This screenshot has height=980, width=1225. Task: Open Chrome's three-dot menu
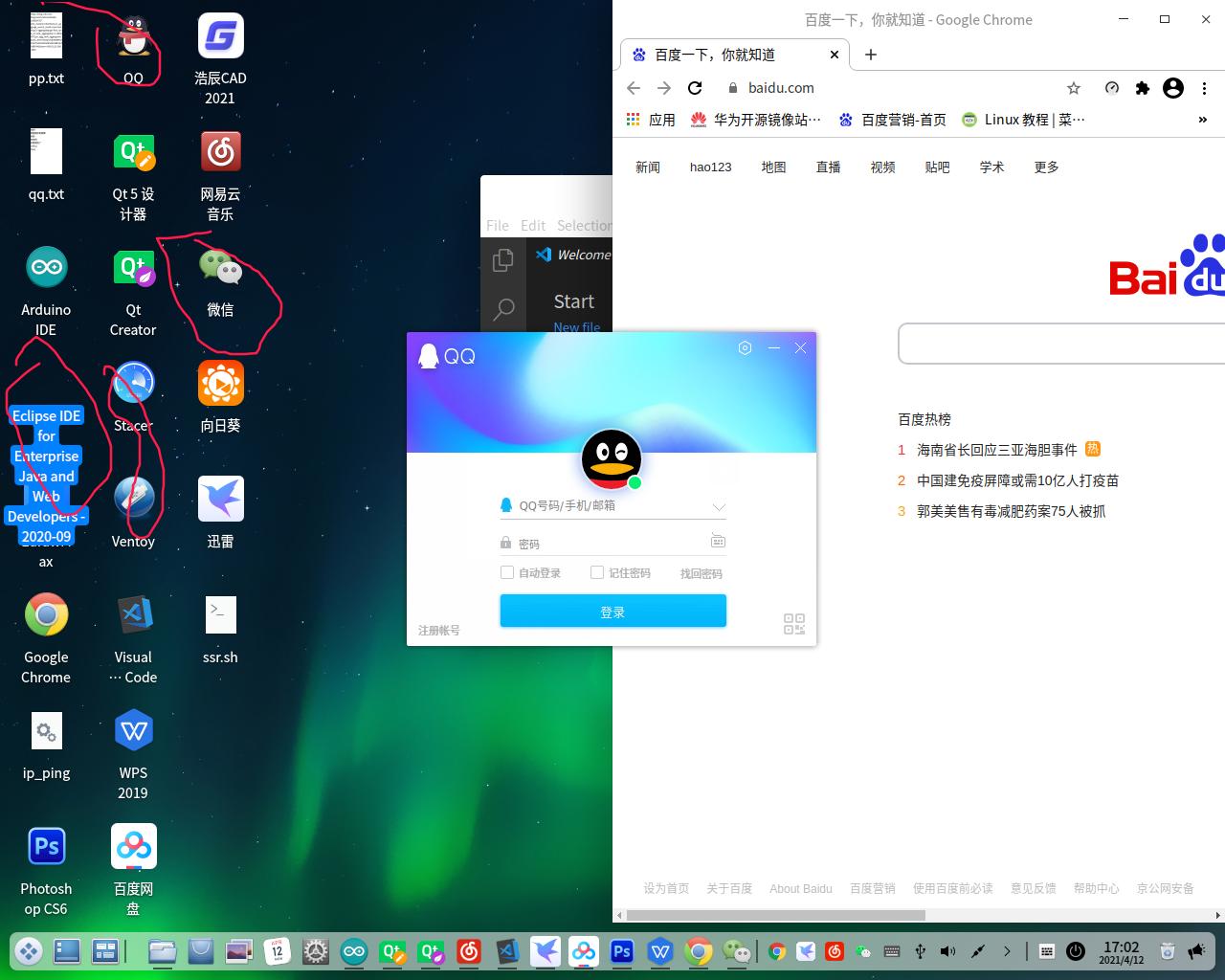[1205, 88]
